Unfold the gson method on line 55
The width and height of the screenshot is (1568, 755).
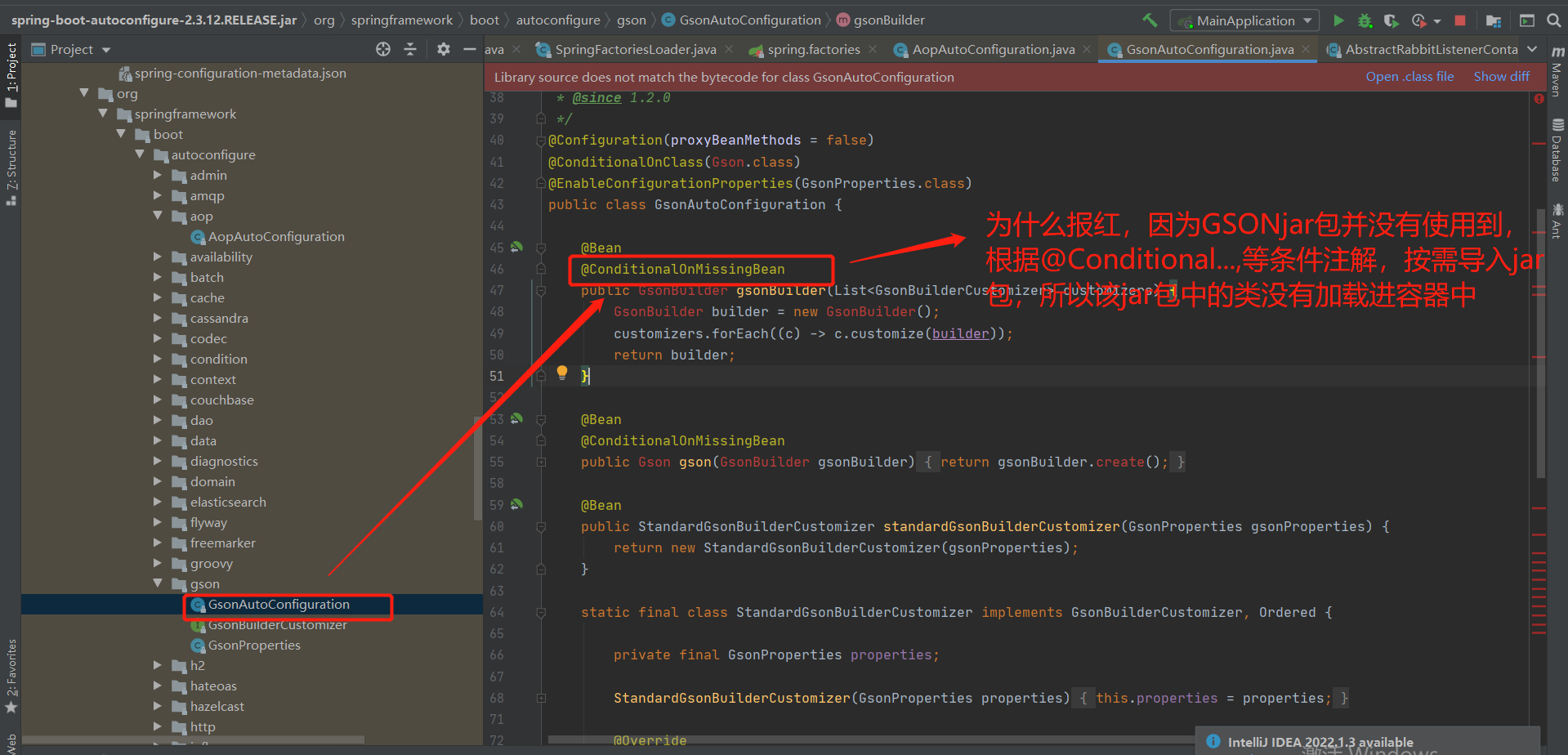(541, 462)
